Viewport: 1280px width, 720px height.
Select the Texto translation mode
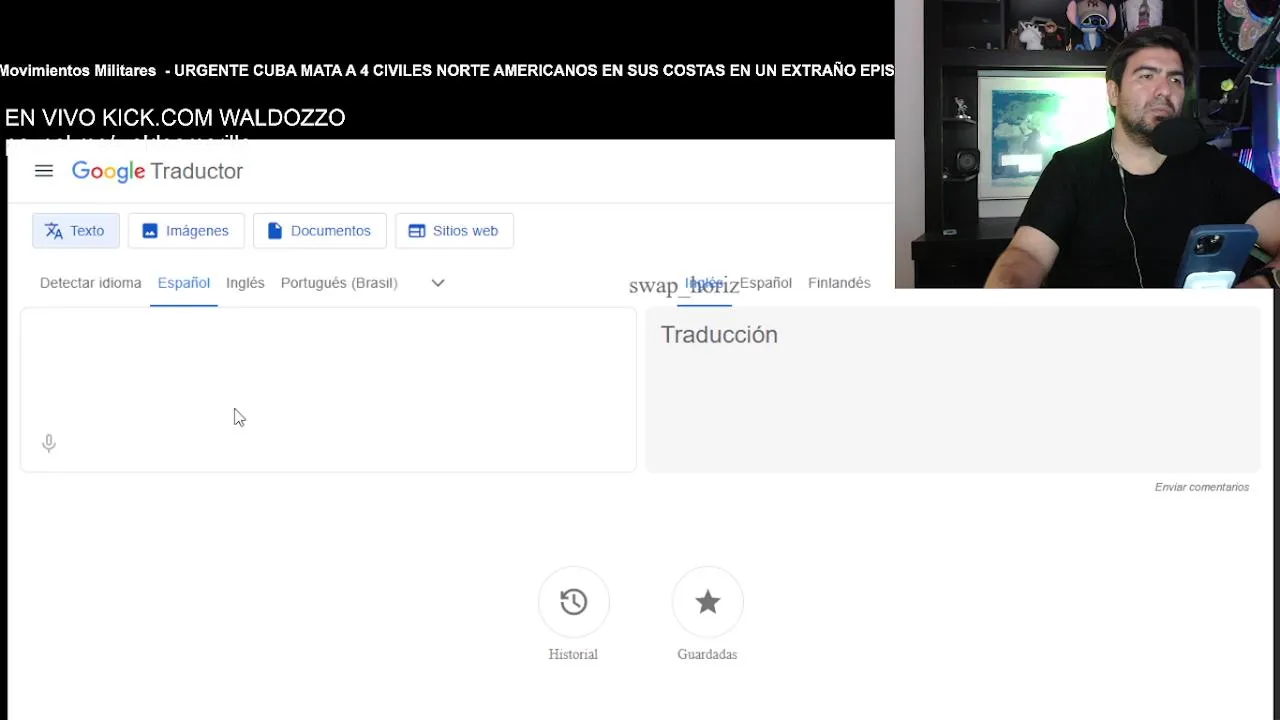(x=76, y=231)
